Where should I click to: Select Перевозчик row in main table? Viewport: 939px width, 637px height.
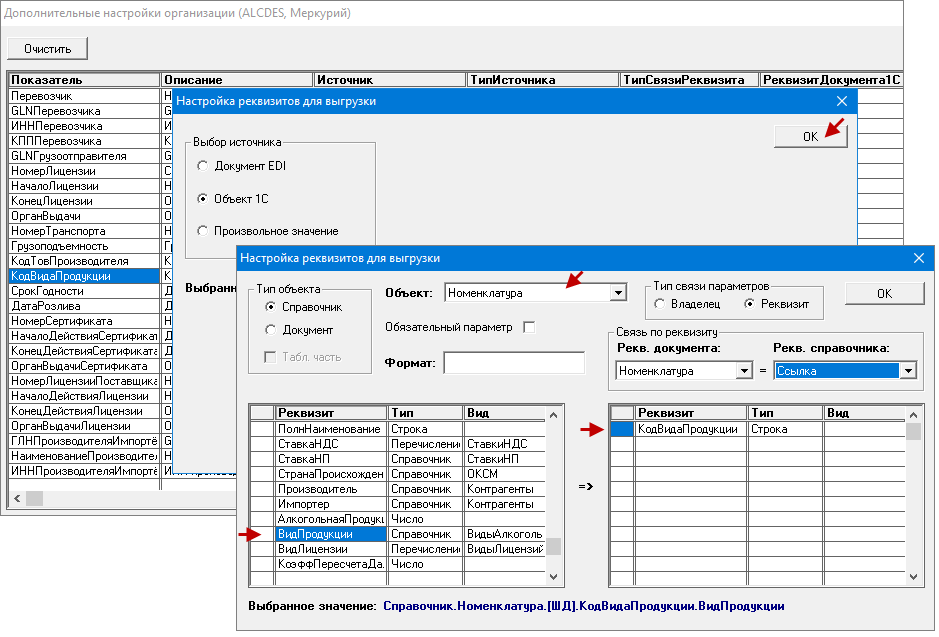pos(84,96)
